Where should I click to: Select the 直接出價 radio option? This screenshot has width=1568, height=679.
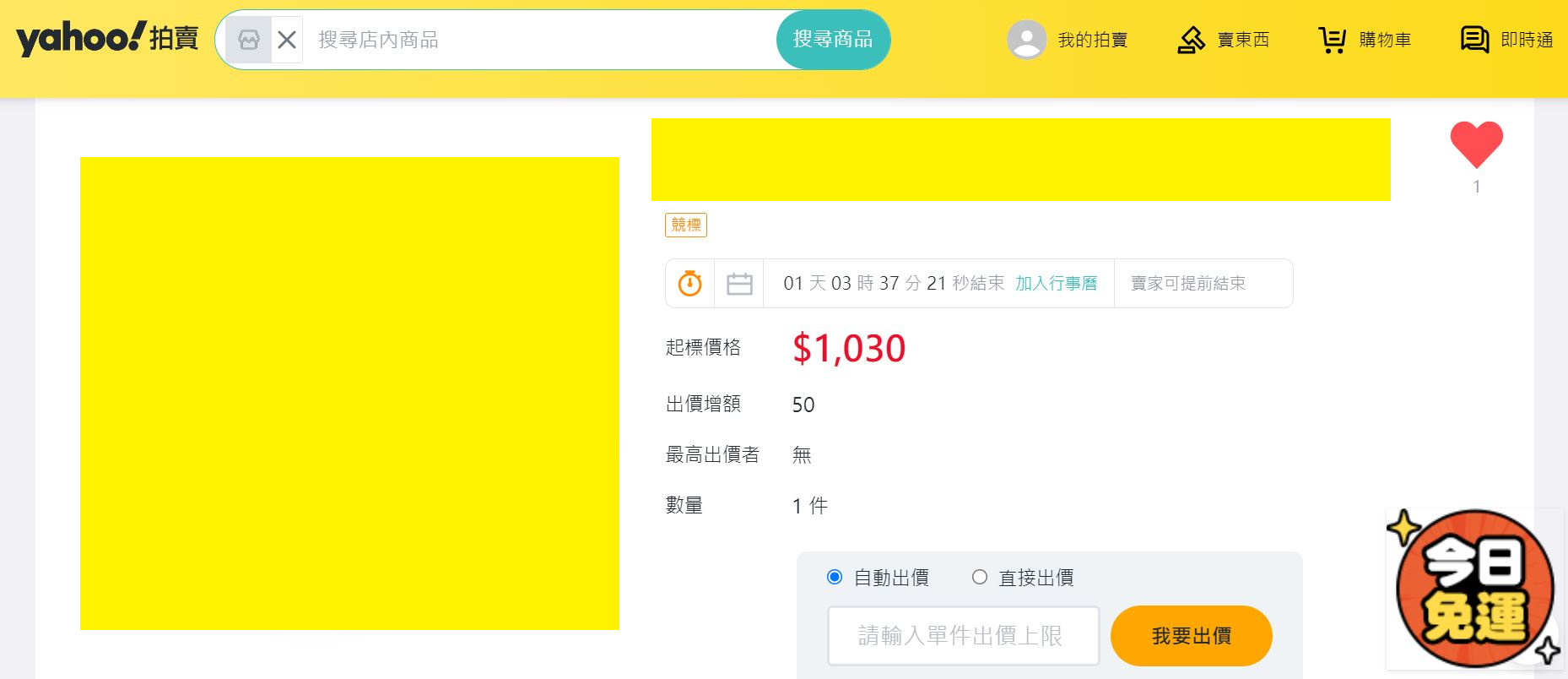[x=980, y=577]
